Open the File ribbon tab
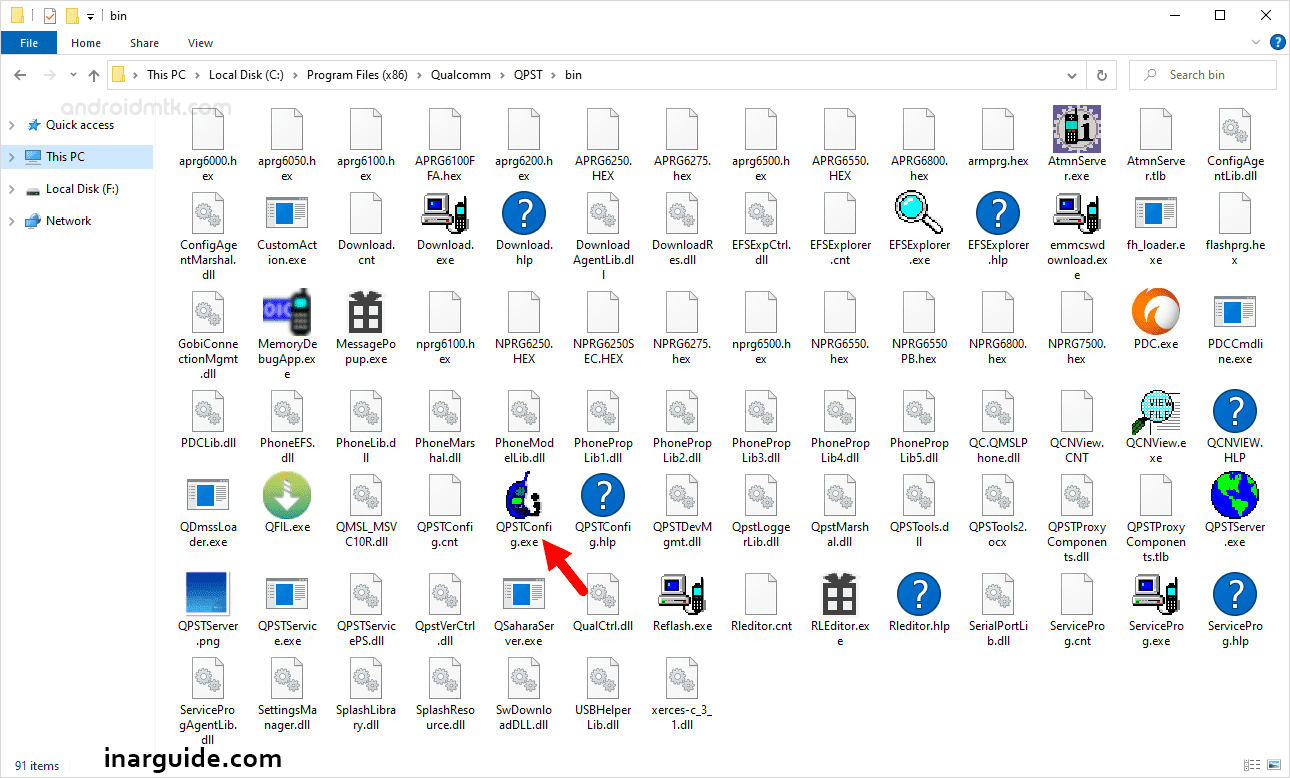 click(x=29, y=43)
